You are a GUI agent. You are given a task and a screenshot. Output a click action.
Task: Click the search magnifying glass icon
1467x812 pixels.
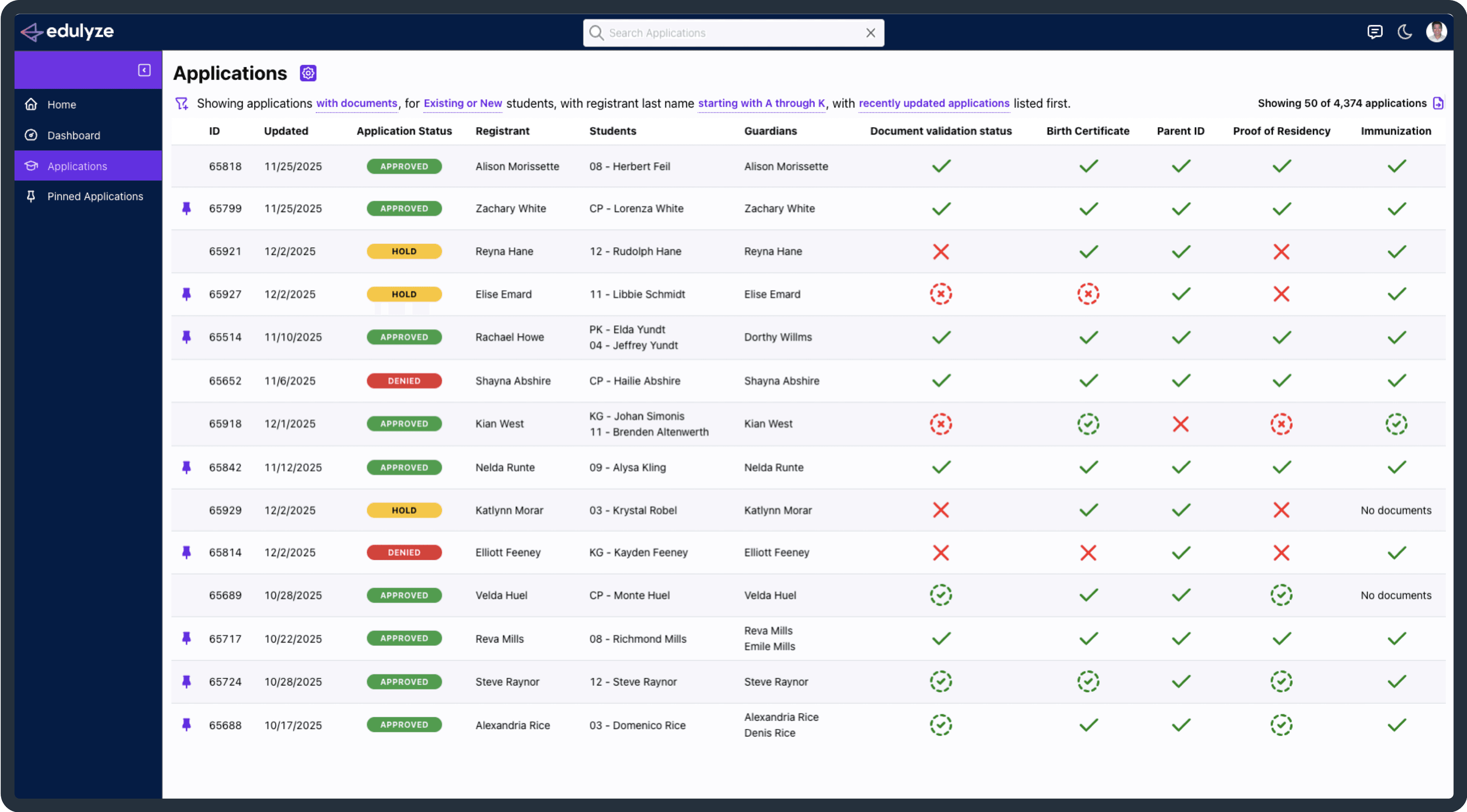pos(596,32)
